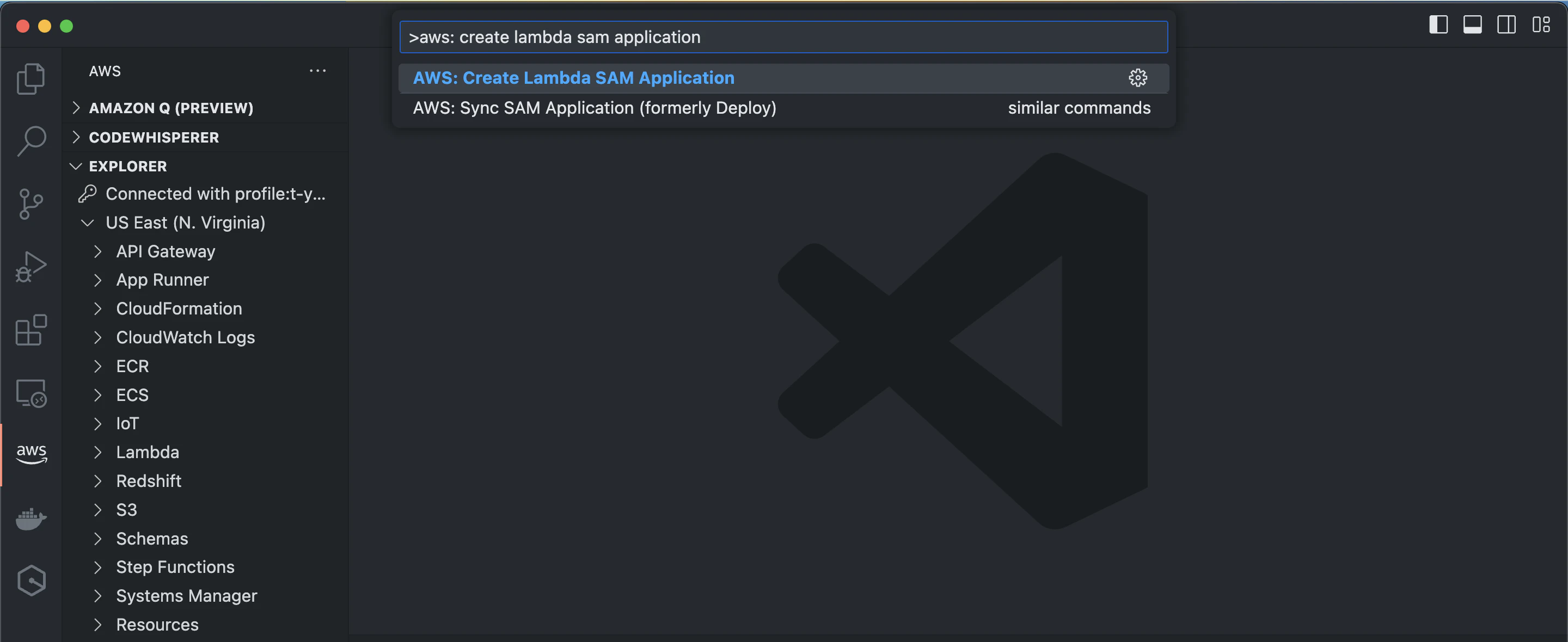Expand the CloudWatch Logs node chevron

pyautogui.click(x=97, y=337)
